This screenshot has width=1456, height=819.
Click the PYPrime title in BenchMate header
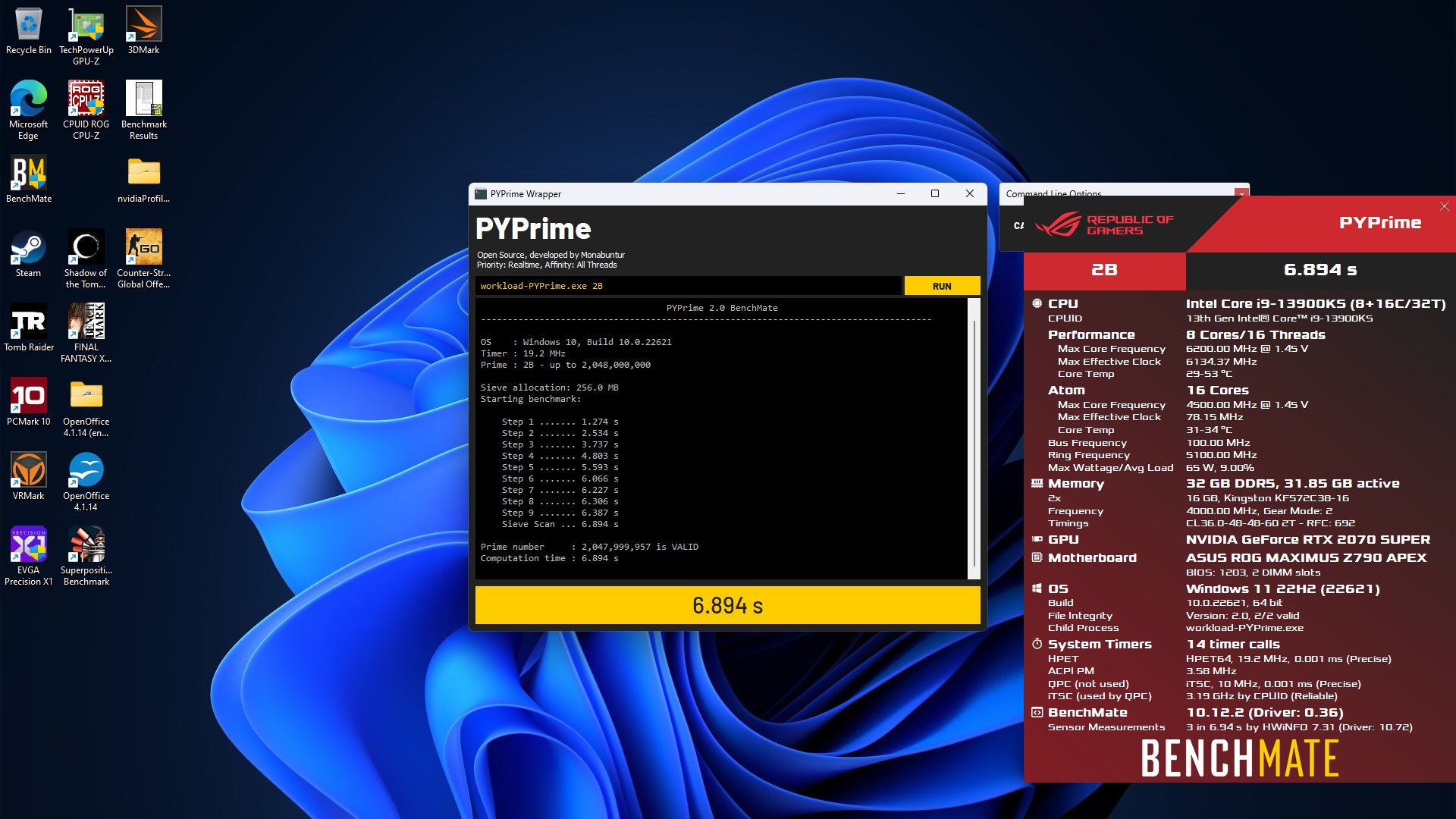pyautogui.click(x=1380, y=222)
